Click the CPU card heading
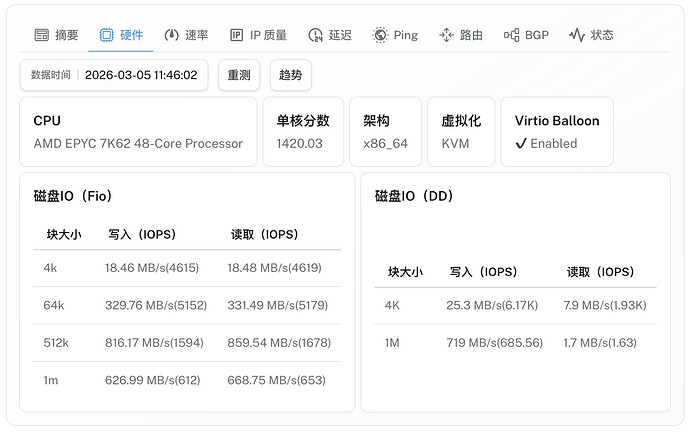690x433 pixels. 47,121
